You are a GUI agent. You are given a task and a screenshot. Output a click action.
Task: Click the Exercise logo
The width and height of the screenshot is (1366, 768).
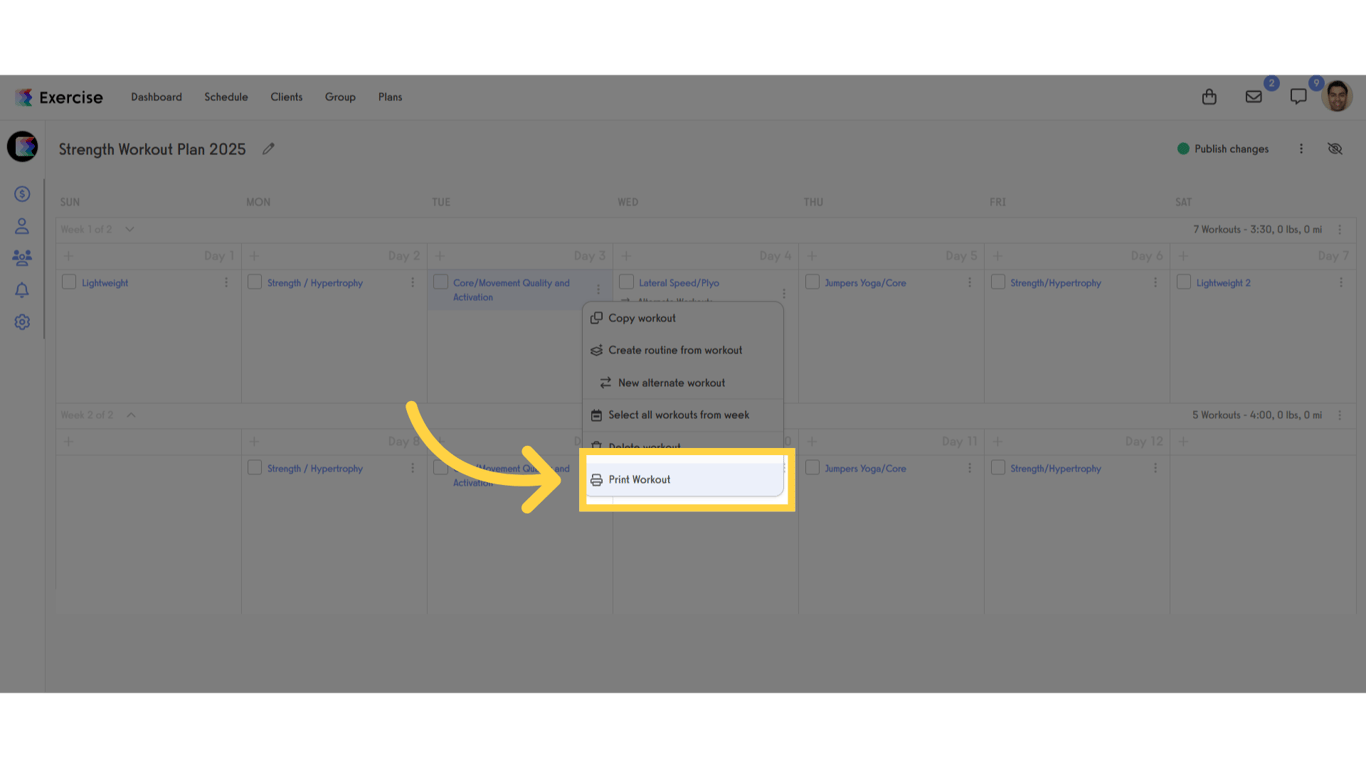[x=59, y=97]
